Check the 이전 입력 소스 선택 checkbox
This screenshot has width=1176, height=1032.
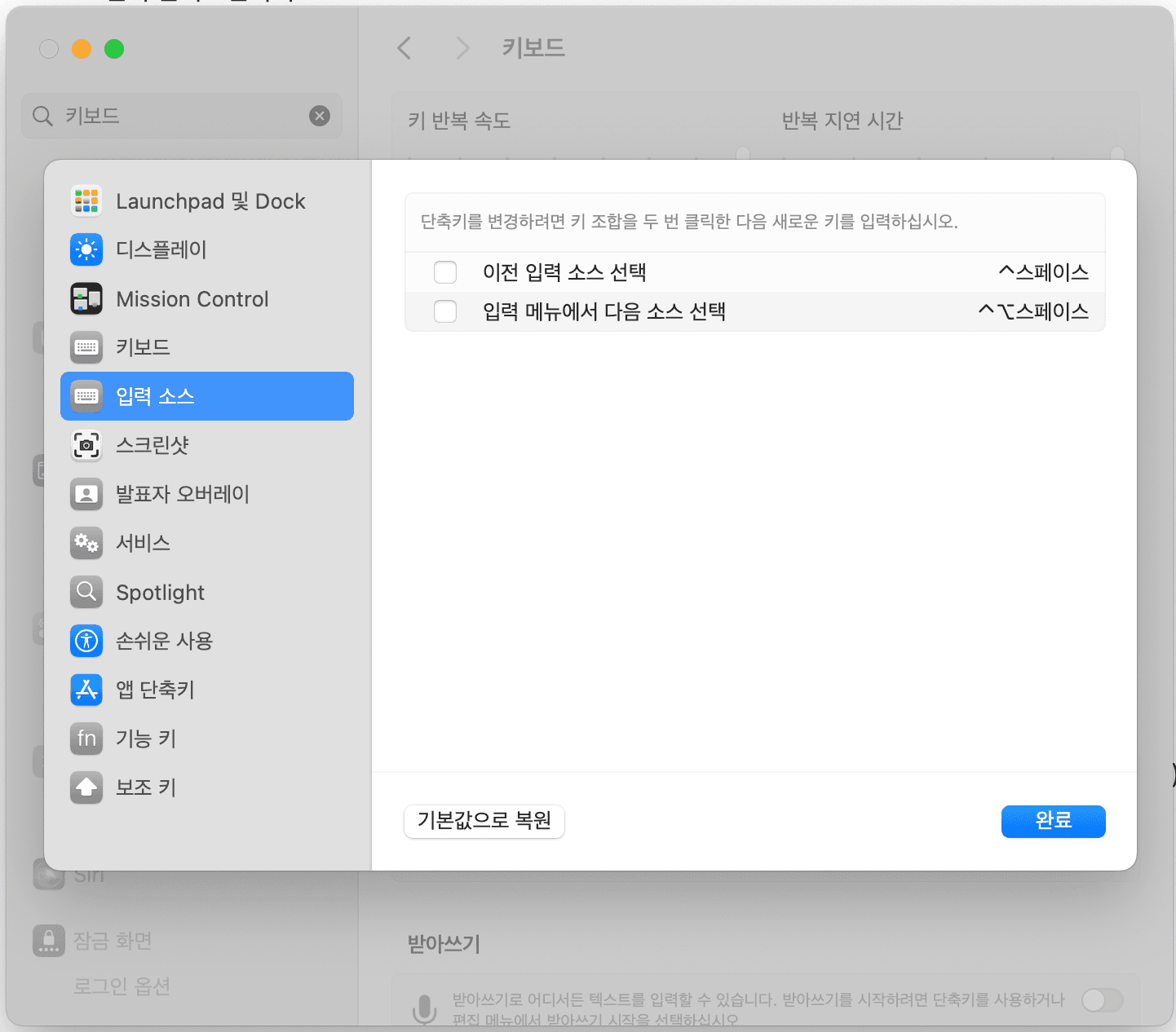(444, 271)
